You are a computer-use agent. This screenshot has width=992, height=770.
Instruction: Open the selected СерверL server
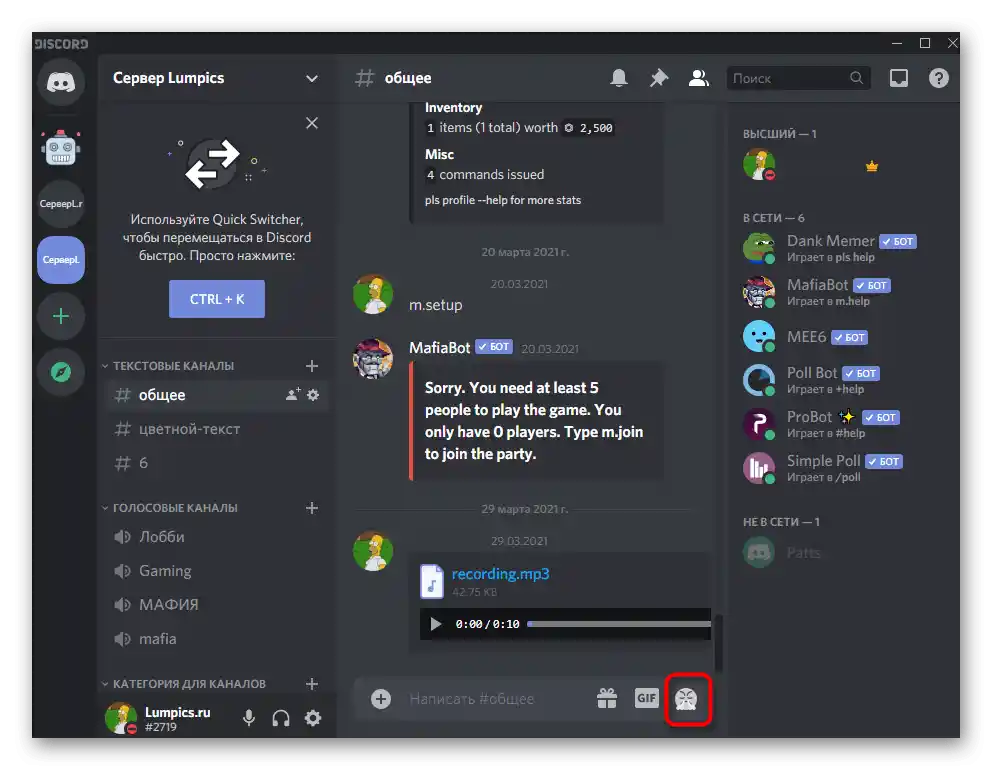pos(61,259)
